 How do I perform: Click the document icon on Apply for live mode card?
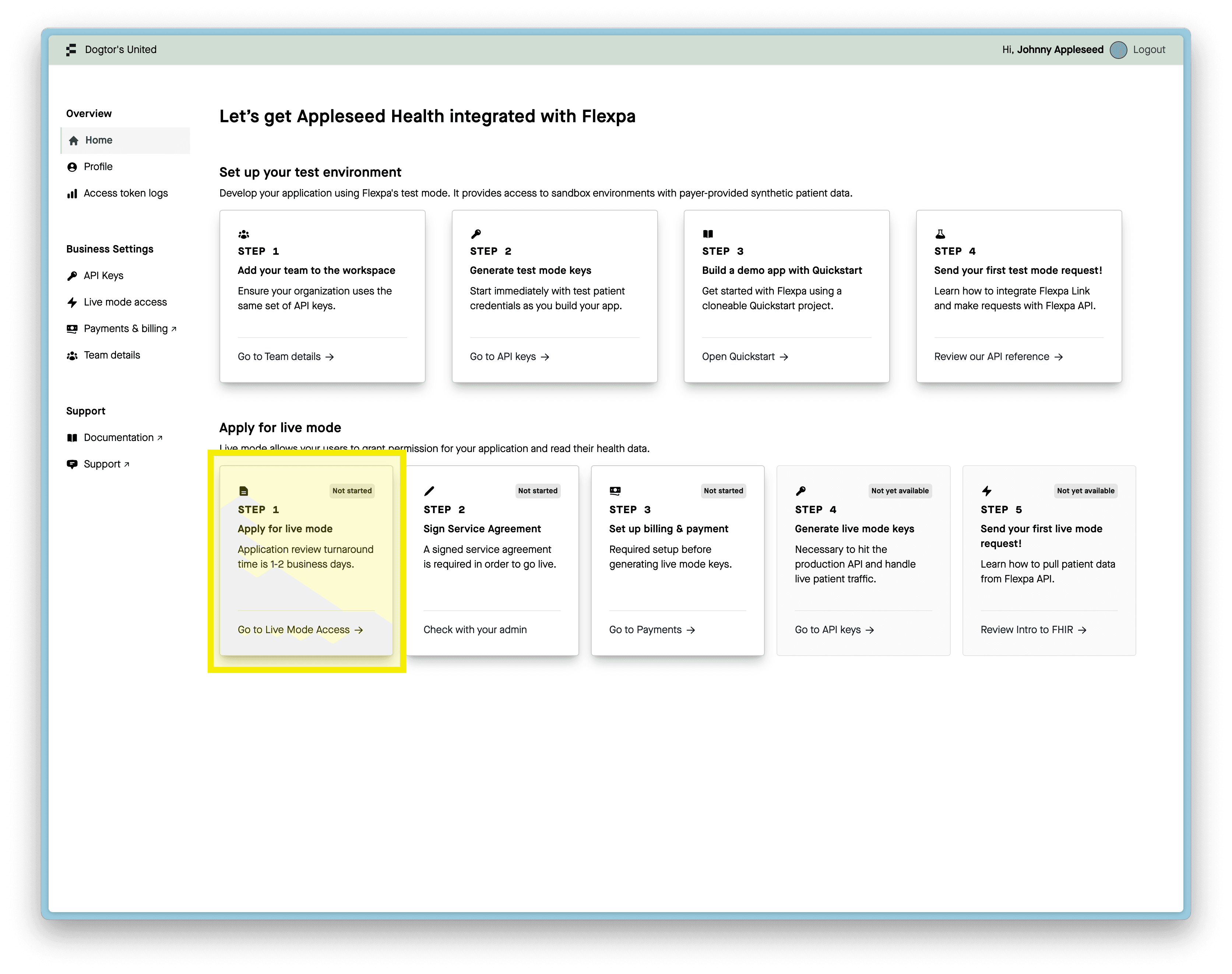[243, 491]
